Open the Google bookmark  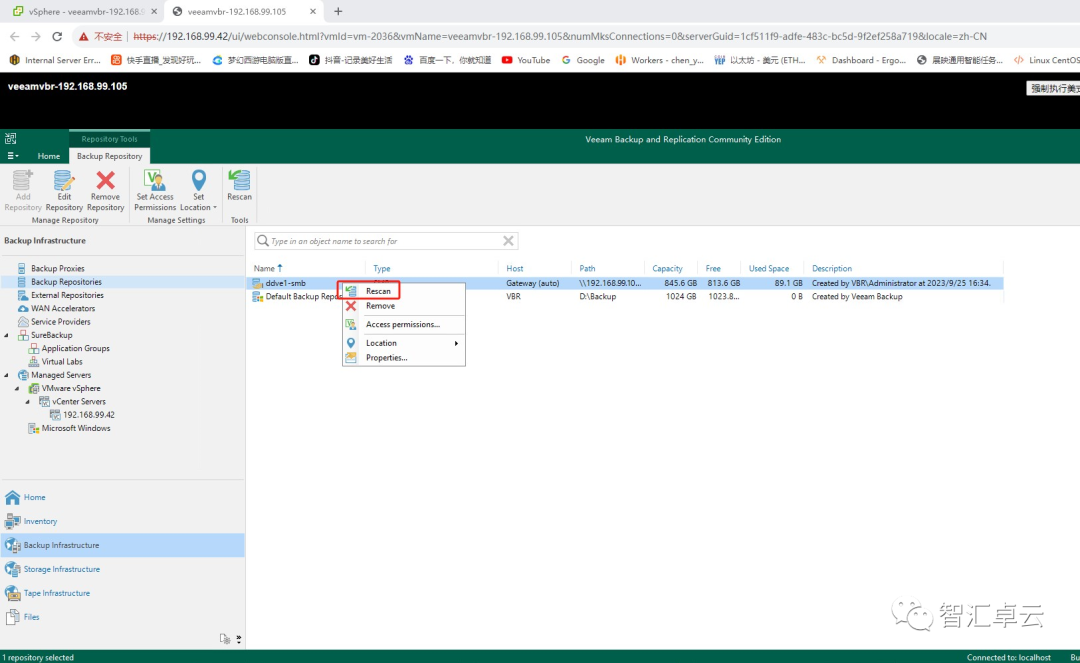[583, 60]
